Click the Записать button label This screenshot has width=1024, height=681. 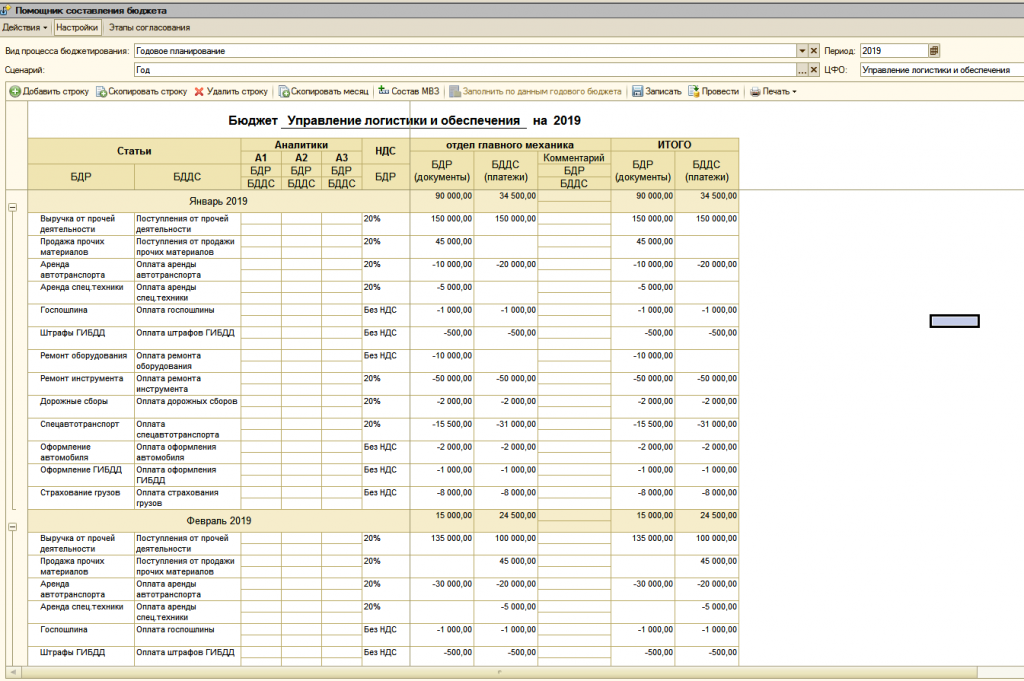pos(663,91)
